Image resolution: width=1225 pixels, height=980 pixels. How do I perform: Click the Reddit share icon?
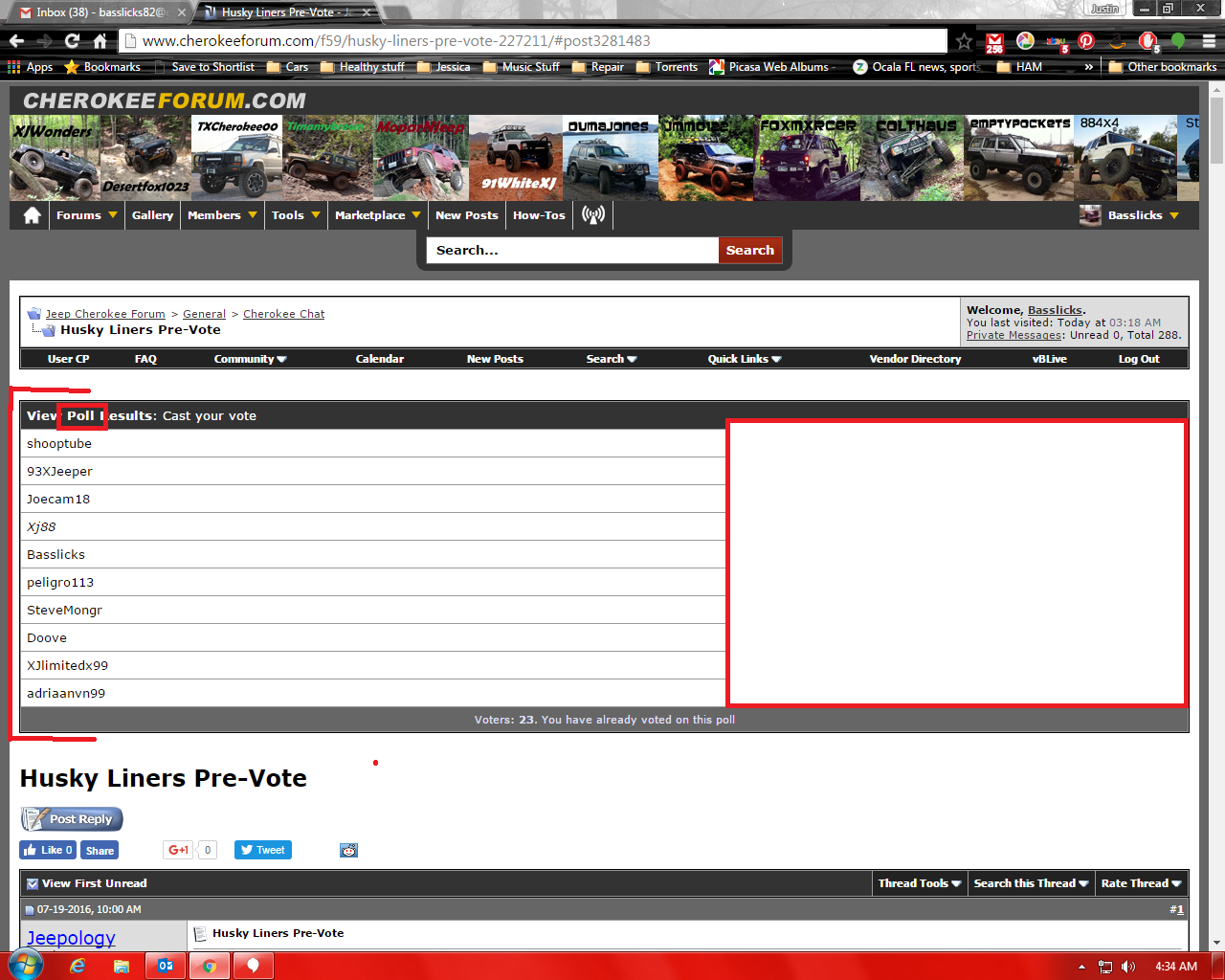point(348,850)
